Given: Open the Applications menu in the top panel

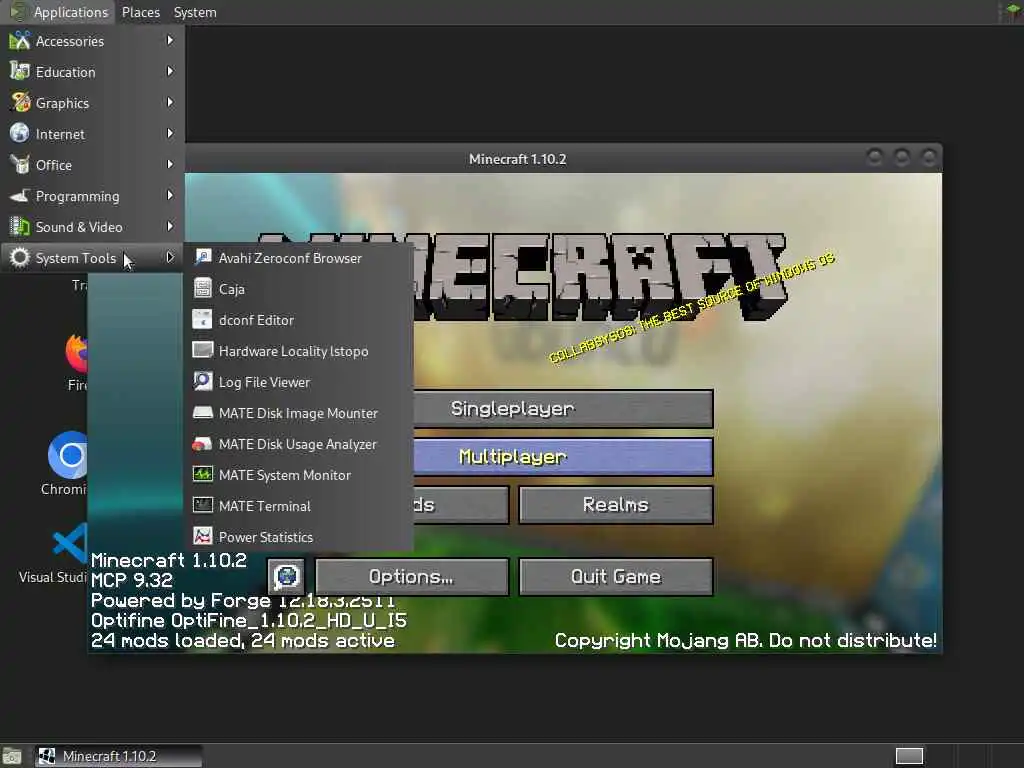Looking at the screenshot, I should pos(59,12).
